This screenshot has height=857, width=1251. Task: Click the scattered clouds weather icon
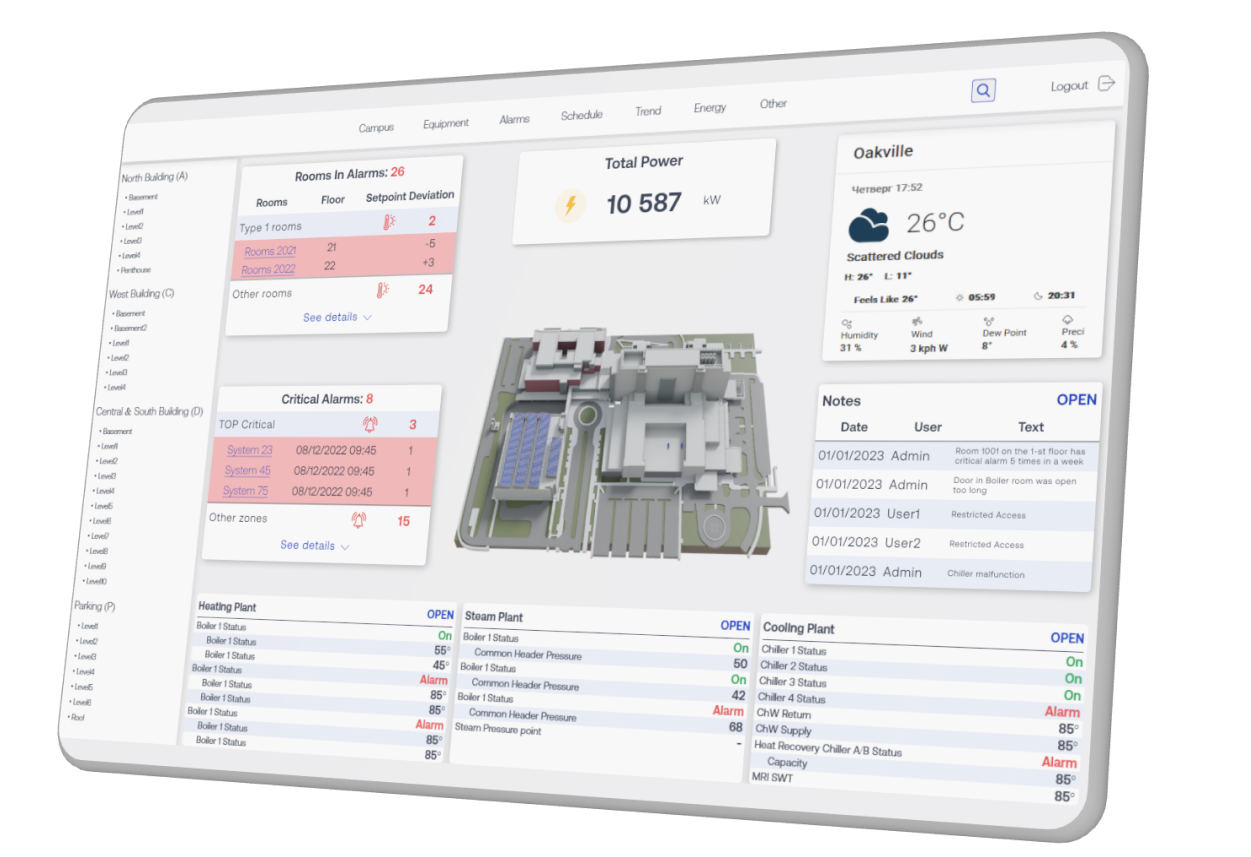coord(869,225)
